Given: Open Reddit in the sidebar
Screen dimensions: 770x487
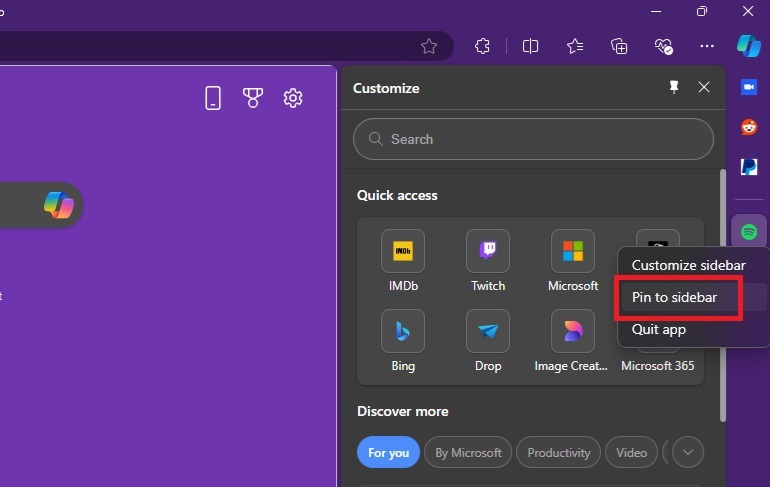Looking at the screenshot, I should (749, 127).
